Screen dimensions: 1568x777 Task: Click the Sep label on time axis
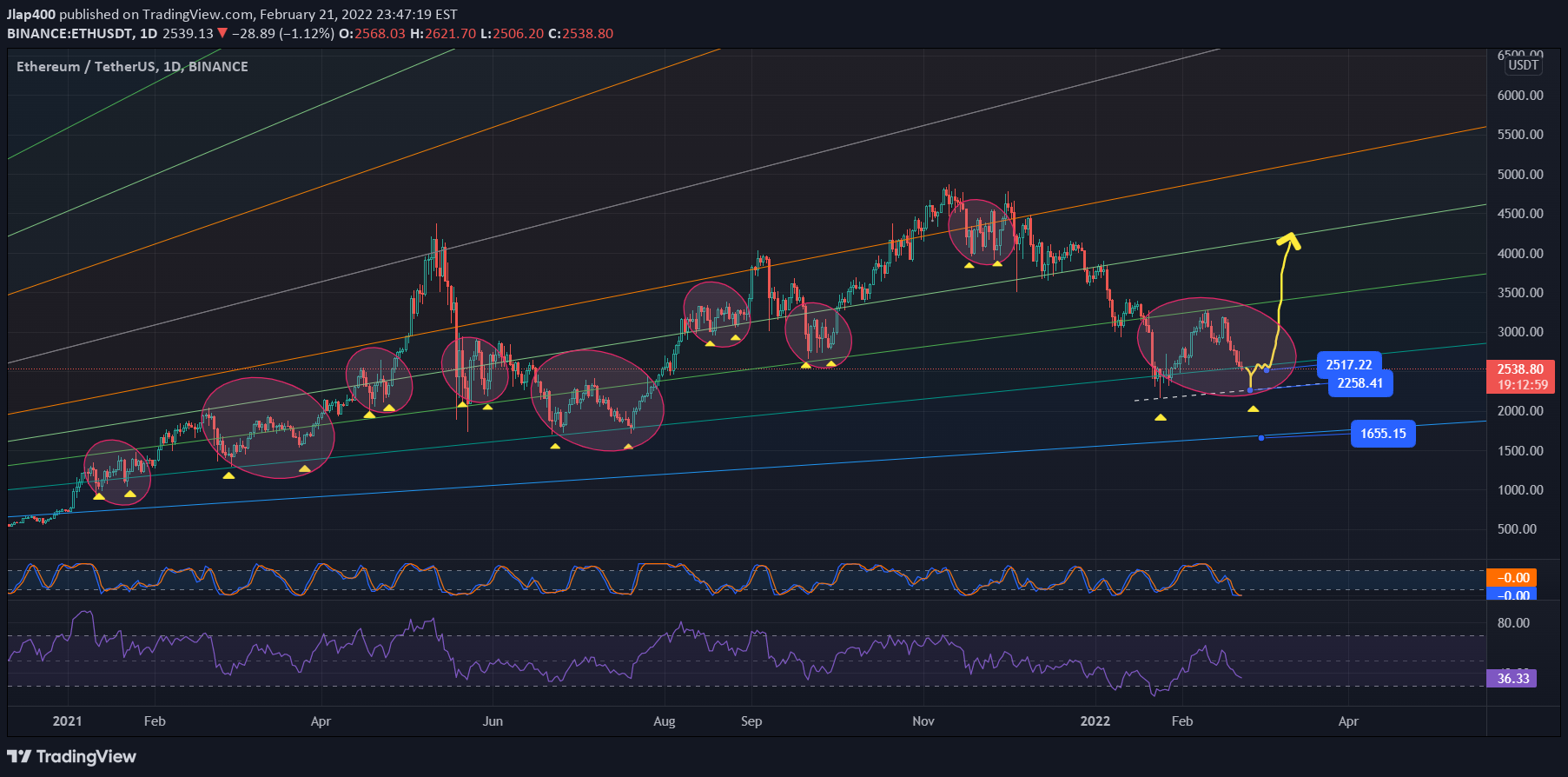point(751,721)
